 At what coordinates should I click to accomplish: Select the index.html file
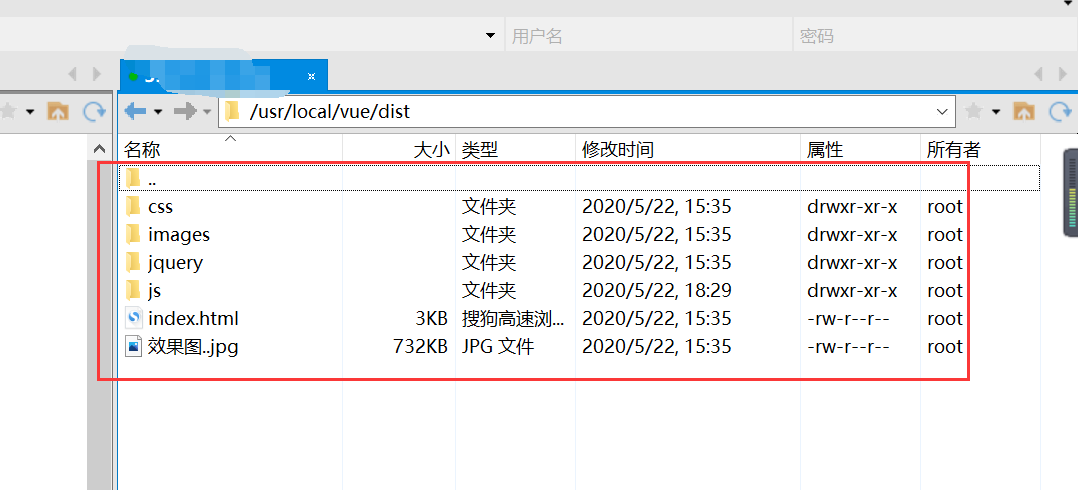[580, 319]
